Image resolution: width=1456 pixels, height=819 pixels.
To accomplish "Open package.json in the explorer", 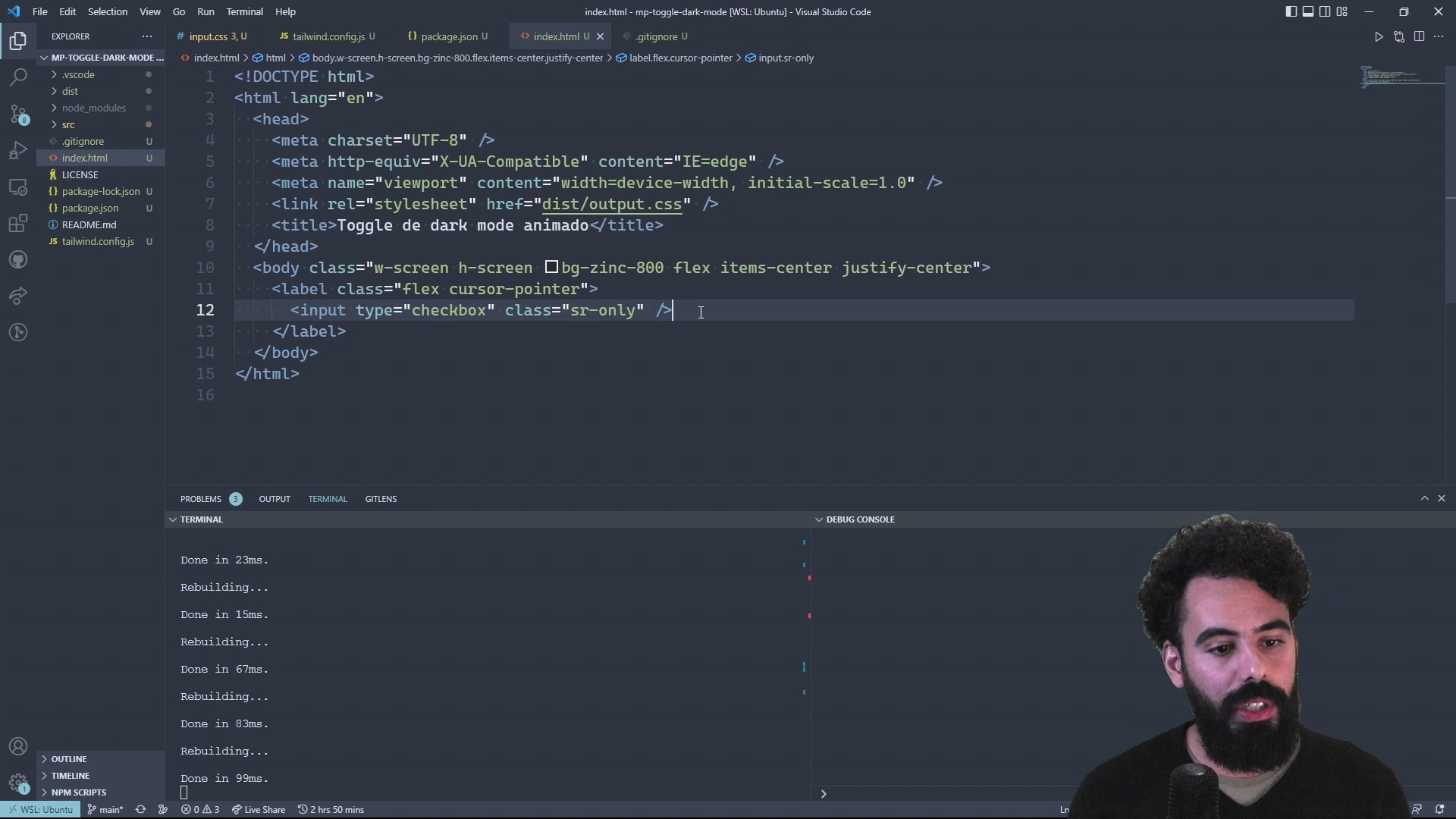I will [89, 208].
